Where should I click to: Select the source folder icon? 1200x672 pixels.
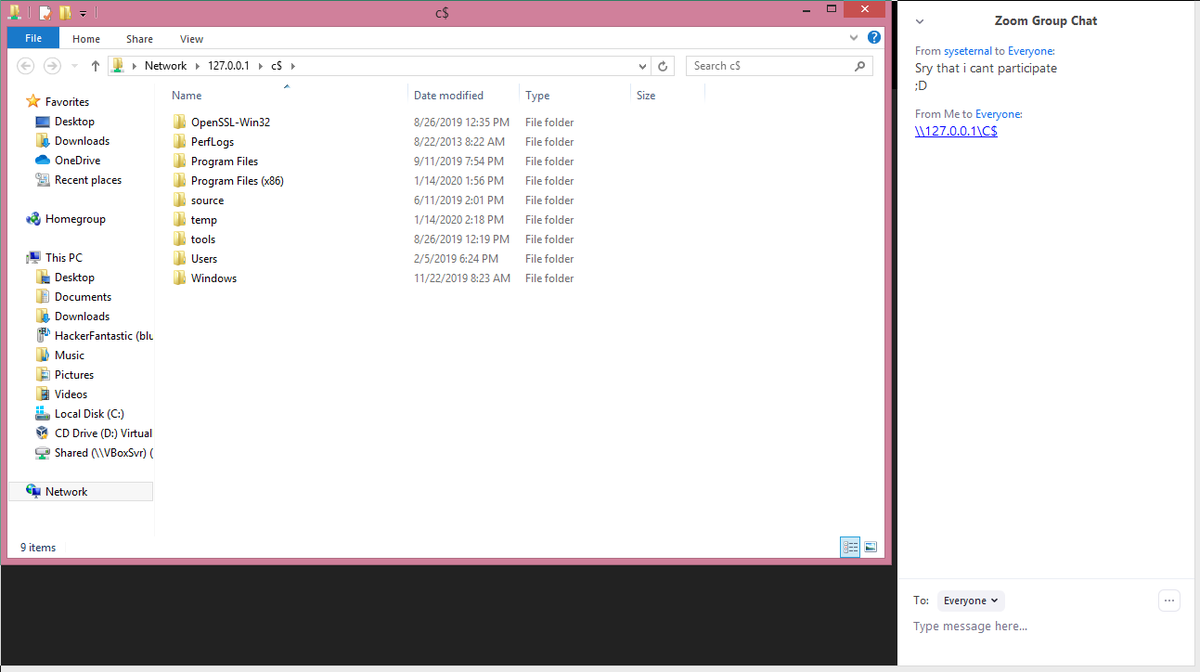click(180, 200)
